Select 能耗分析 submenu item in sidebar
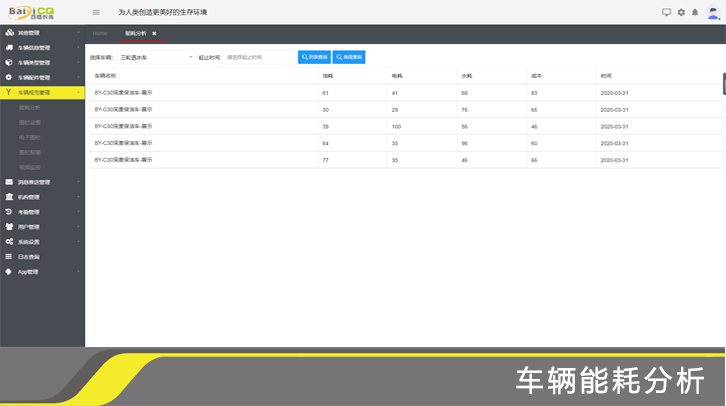The width and height of the screenshot is (726, 406). 30,107
